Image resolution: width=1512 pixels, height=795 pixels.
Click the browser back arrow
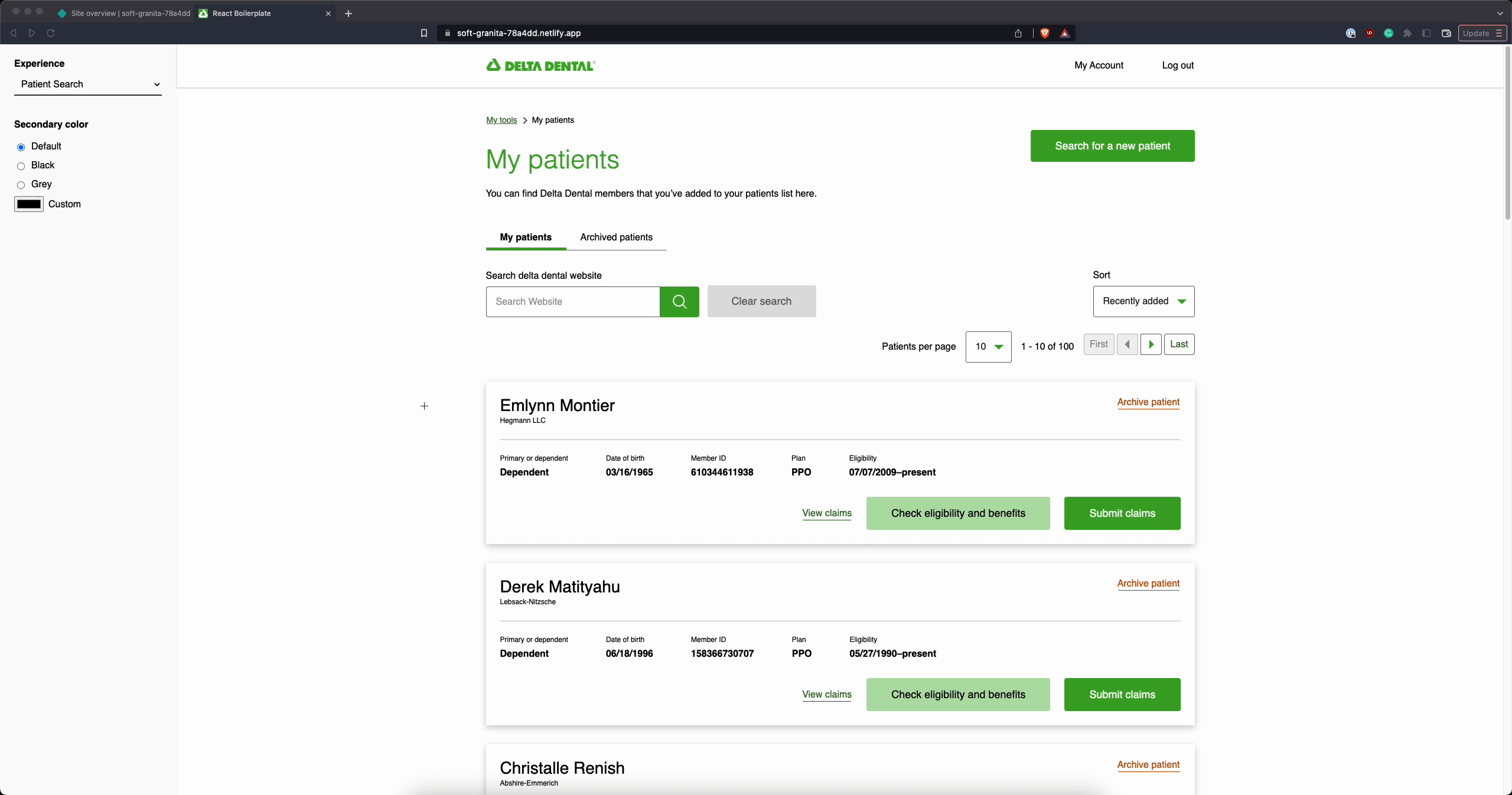click(13, 33)
